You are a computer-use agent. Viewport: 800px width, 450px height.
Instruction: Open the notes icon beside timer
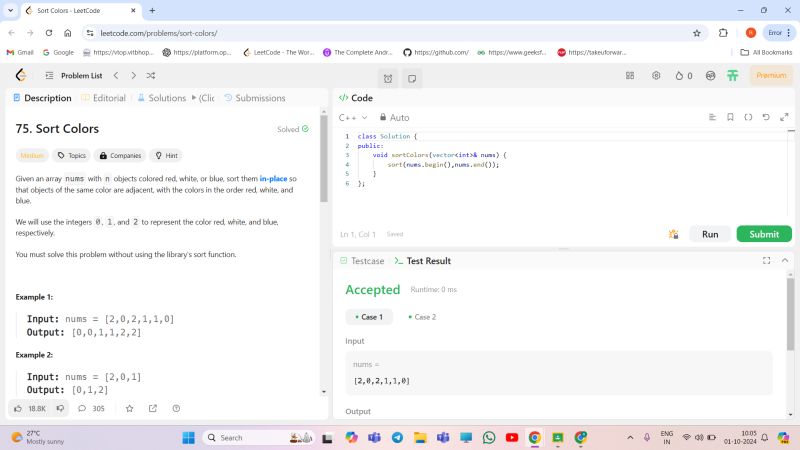coord(412,79)
